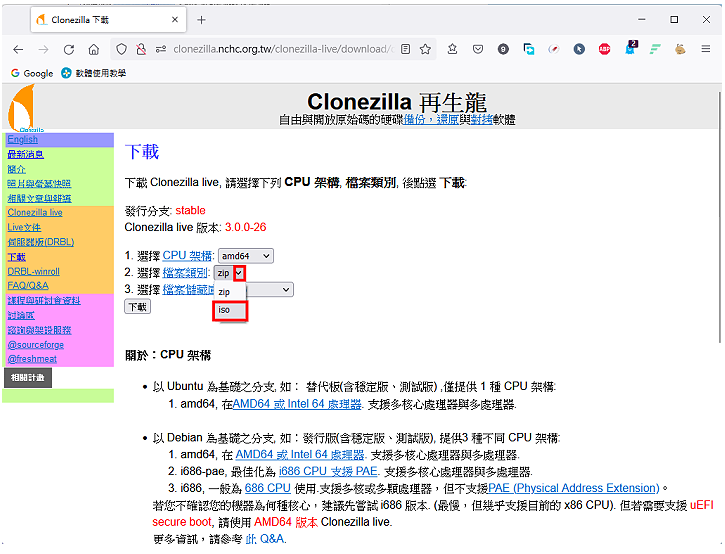Open the Google bookmark in bookmarks bar
The image size is (725, 554).
[x=32, y=73]
